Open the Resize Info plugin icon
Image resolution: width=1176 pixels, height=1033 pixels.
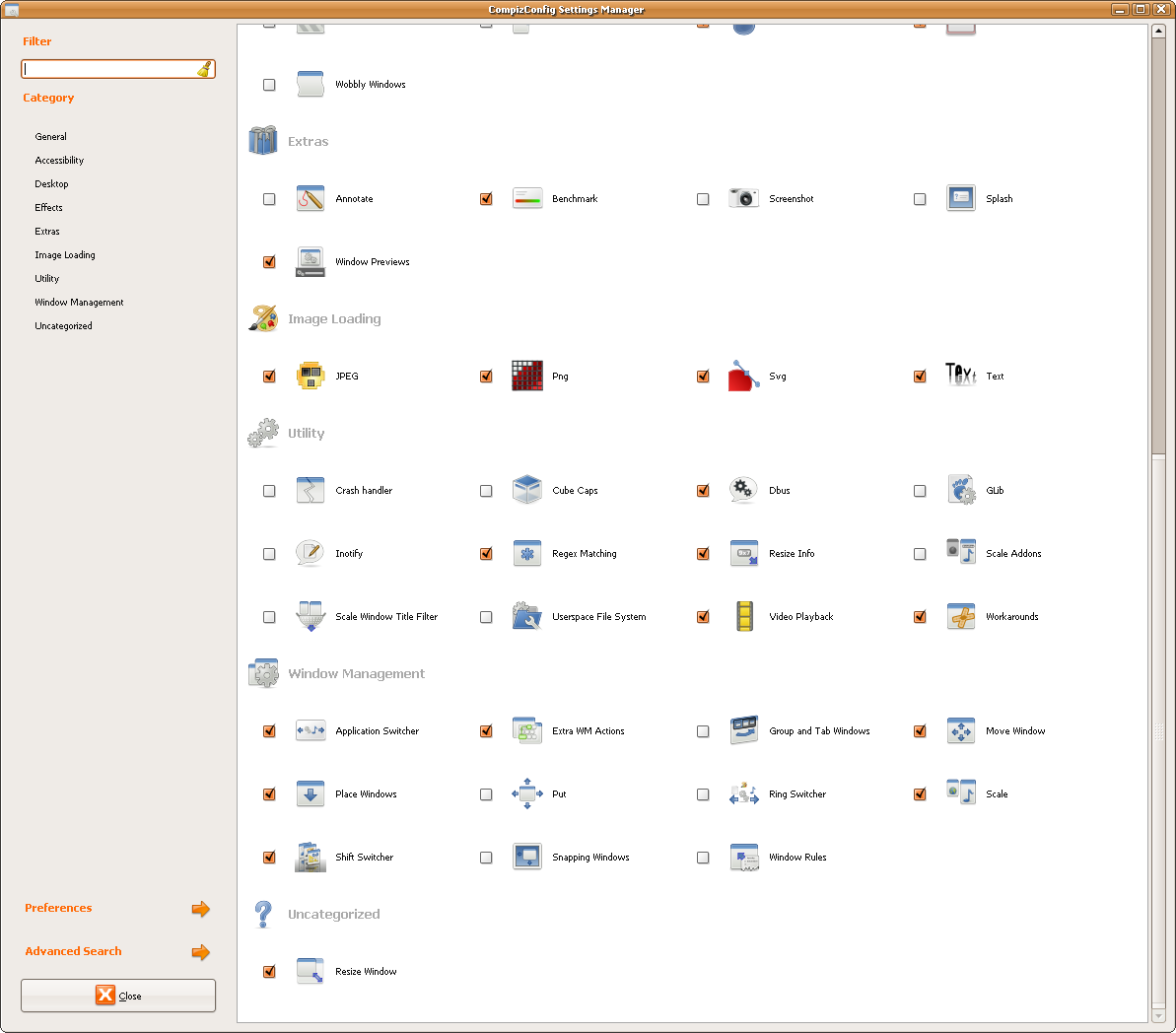(744, 554)
